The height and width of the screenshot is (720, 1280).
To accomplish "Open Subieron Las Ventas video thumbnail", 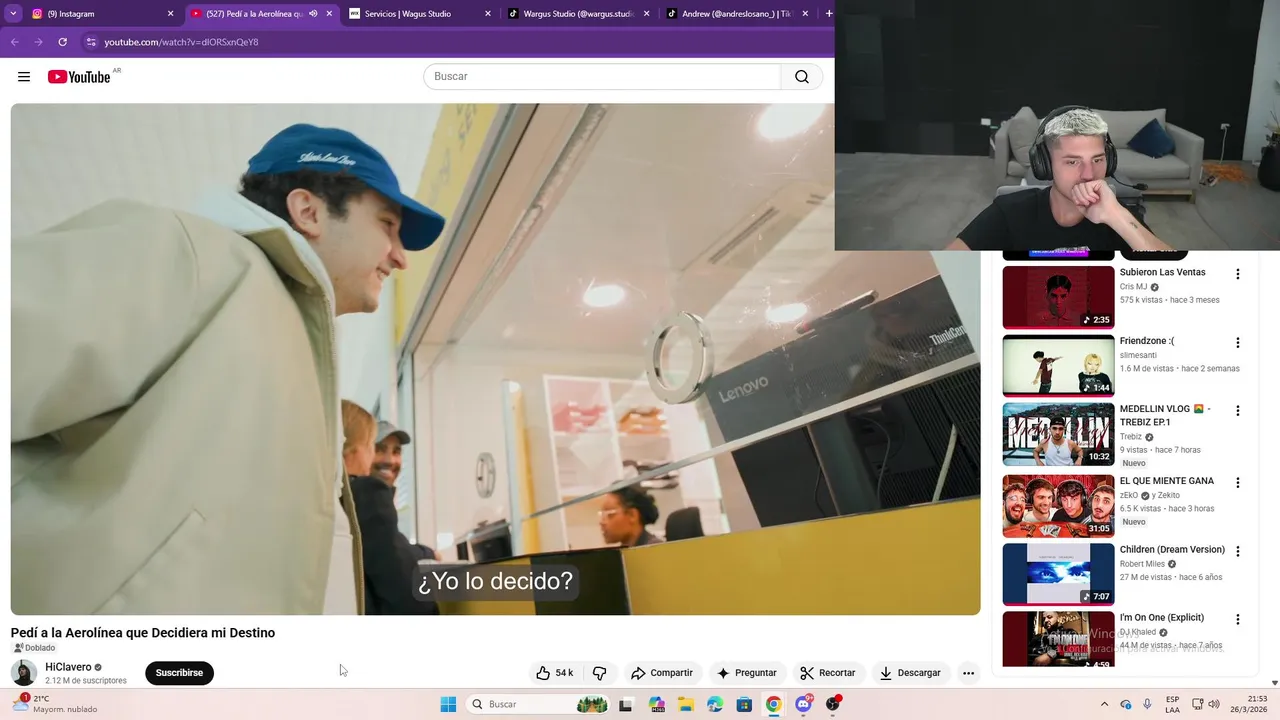I will 1058,297.
